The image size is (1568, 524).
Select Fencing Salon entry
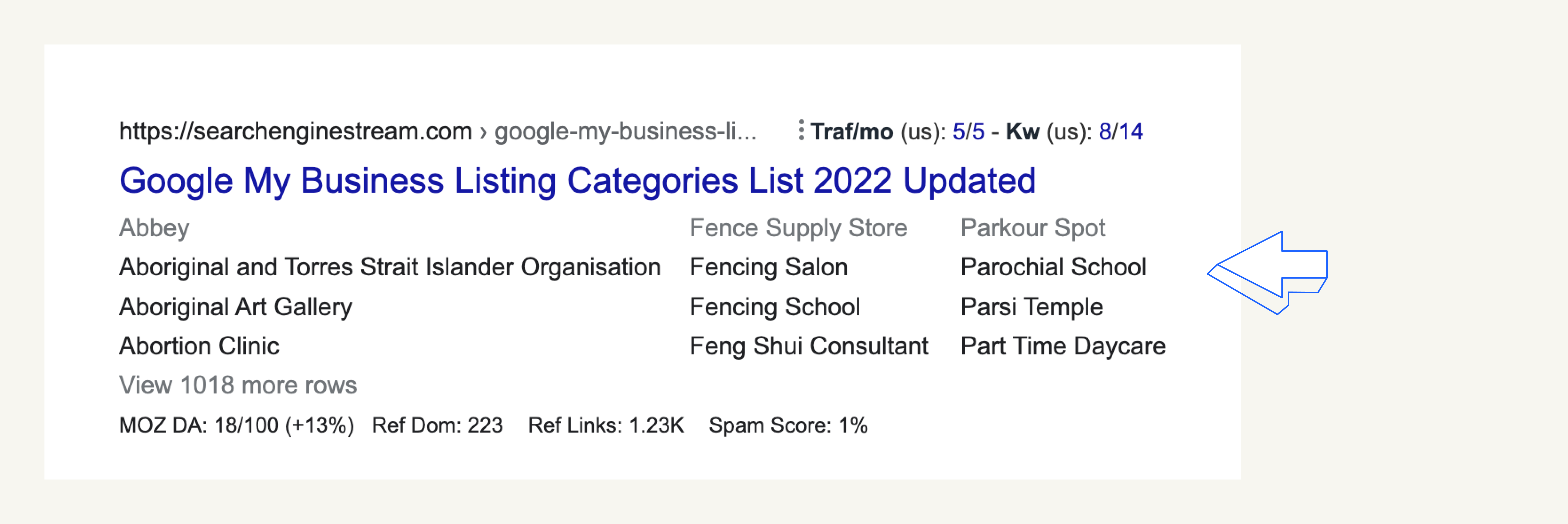click(768, 267)
